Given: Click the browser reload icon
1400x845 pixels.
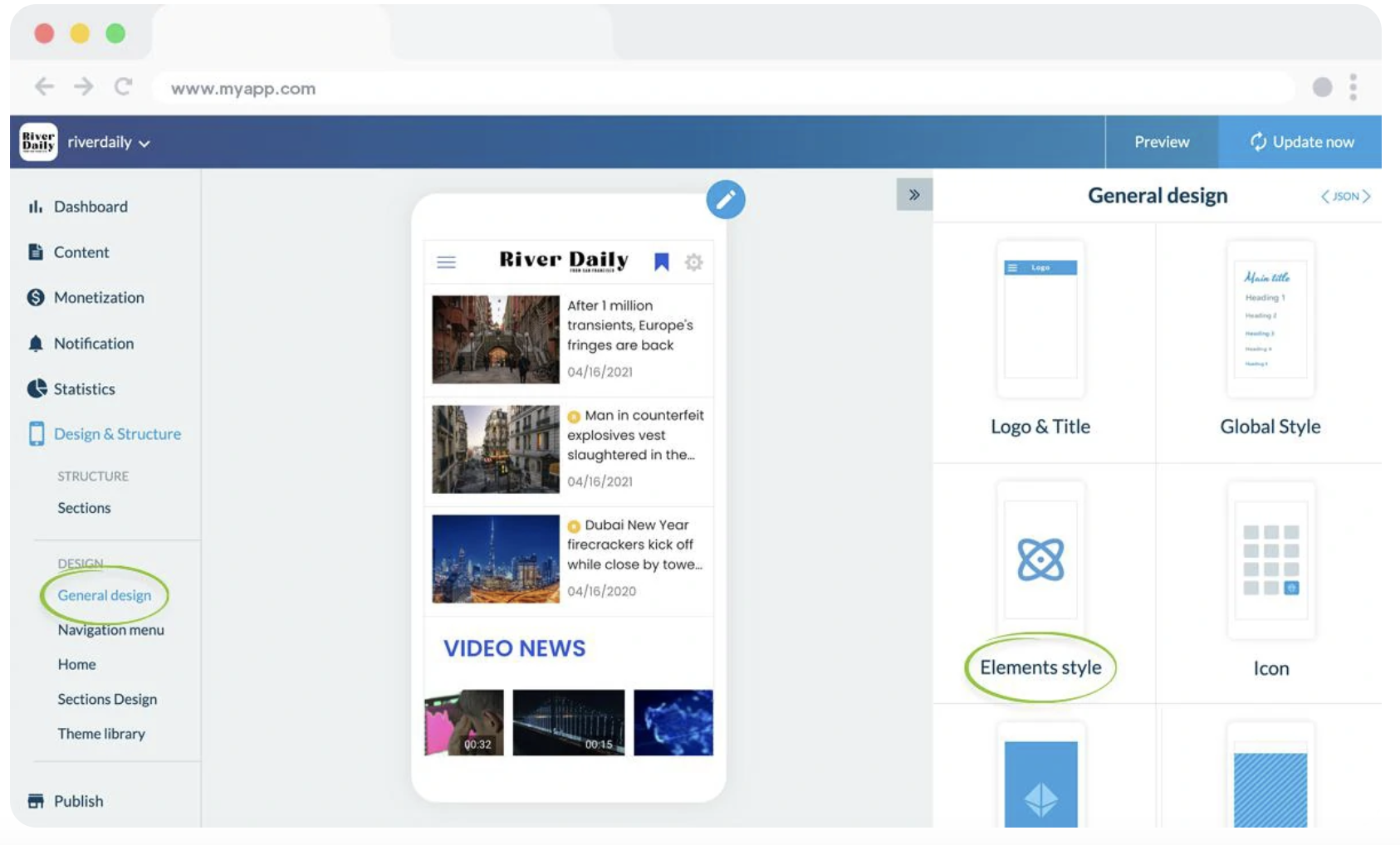Looking at the screenshot, I should [x=123, y=86].
